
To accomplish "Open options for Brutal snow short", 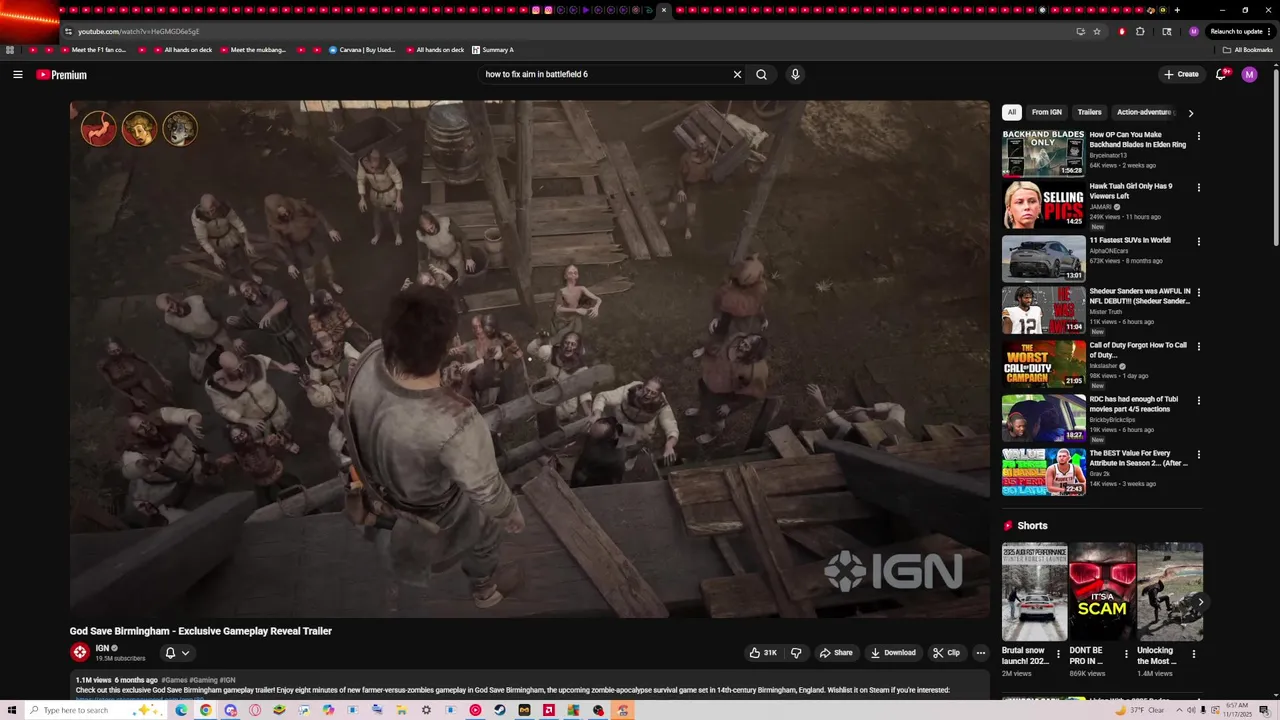I will (1058, 655).
